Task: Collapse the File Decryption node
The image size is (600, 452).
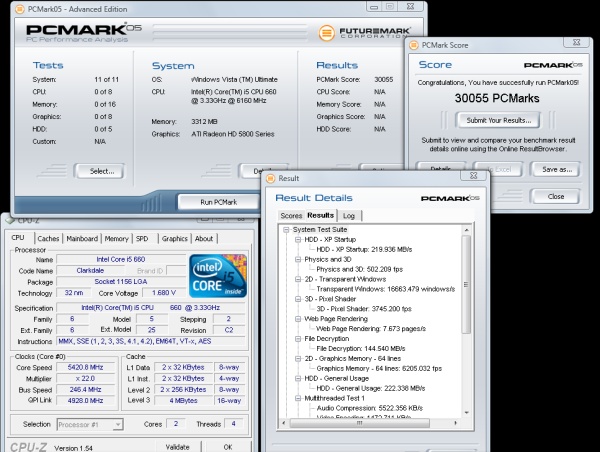Action: (298, 339)
